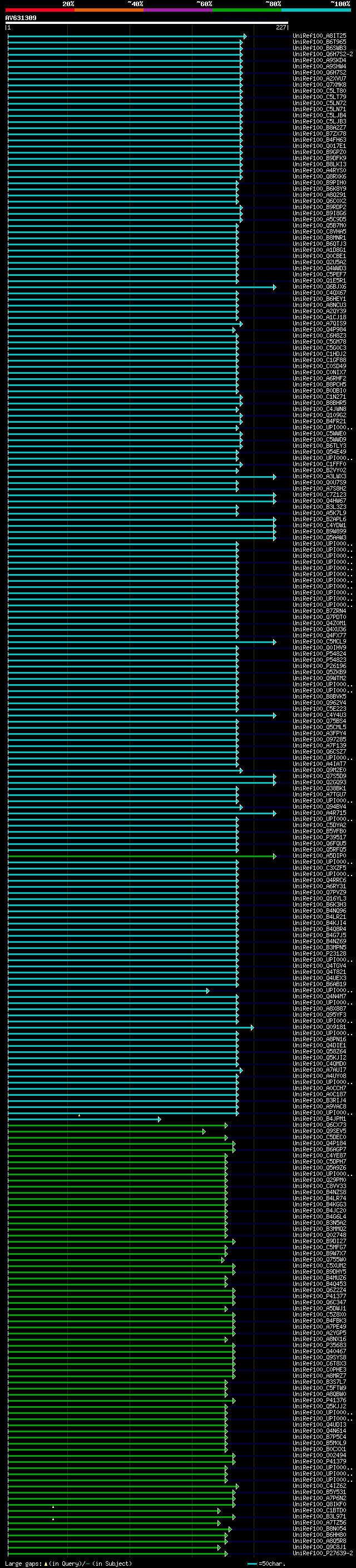The height and width of the screenshot is (1568, 356).
Task: Click hit label UniRef100_A5DIP0
Action: (319, 856)
